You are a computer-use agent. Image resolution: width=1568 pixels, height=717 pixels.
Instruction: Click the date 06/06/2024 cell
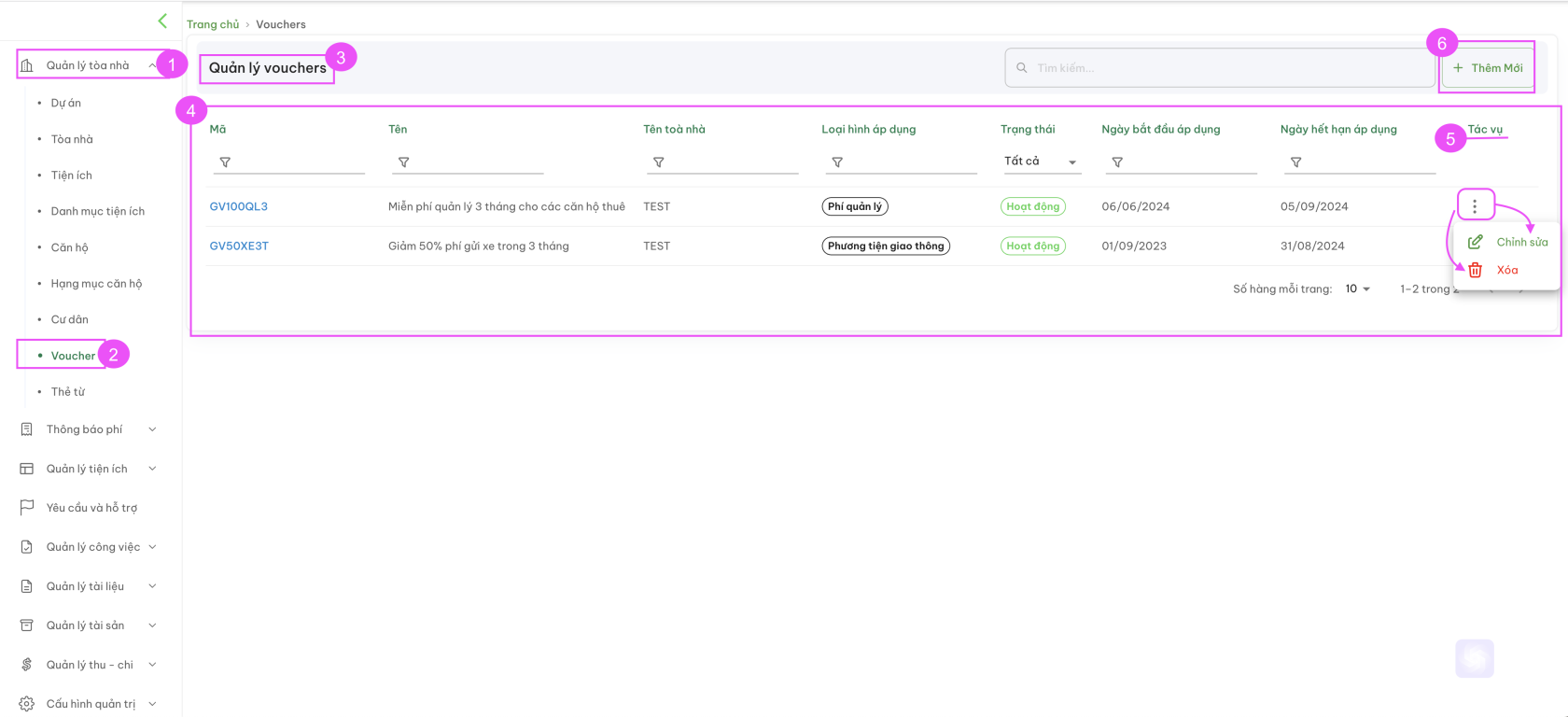(x=1136, y=206)
